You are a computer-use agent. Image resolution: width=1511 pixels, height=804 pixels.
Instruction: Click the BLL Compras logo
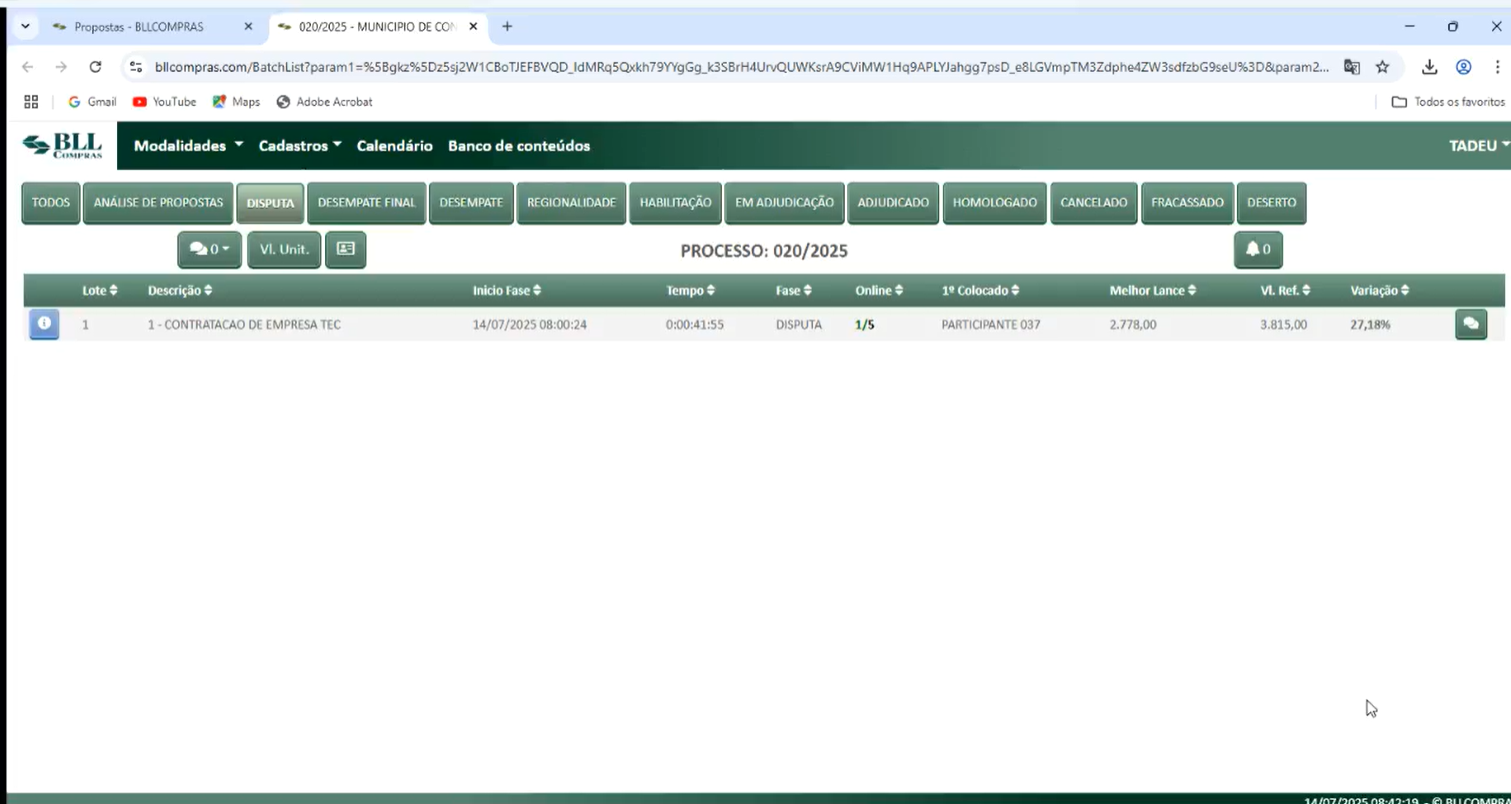coord(62,146)
